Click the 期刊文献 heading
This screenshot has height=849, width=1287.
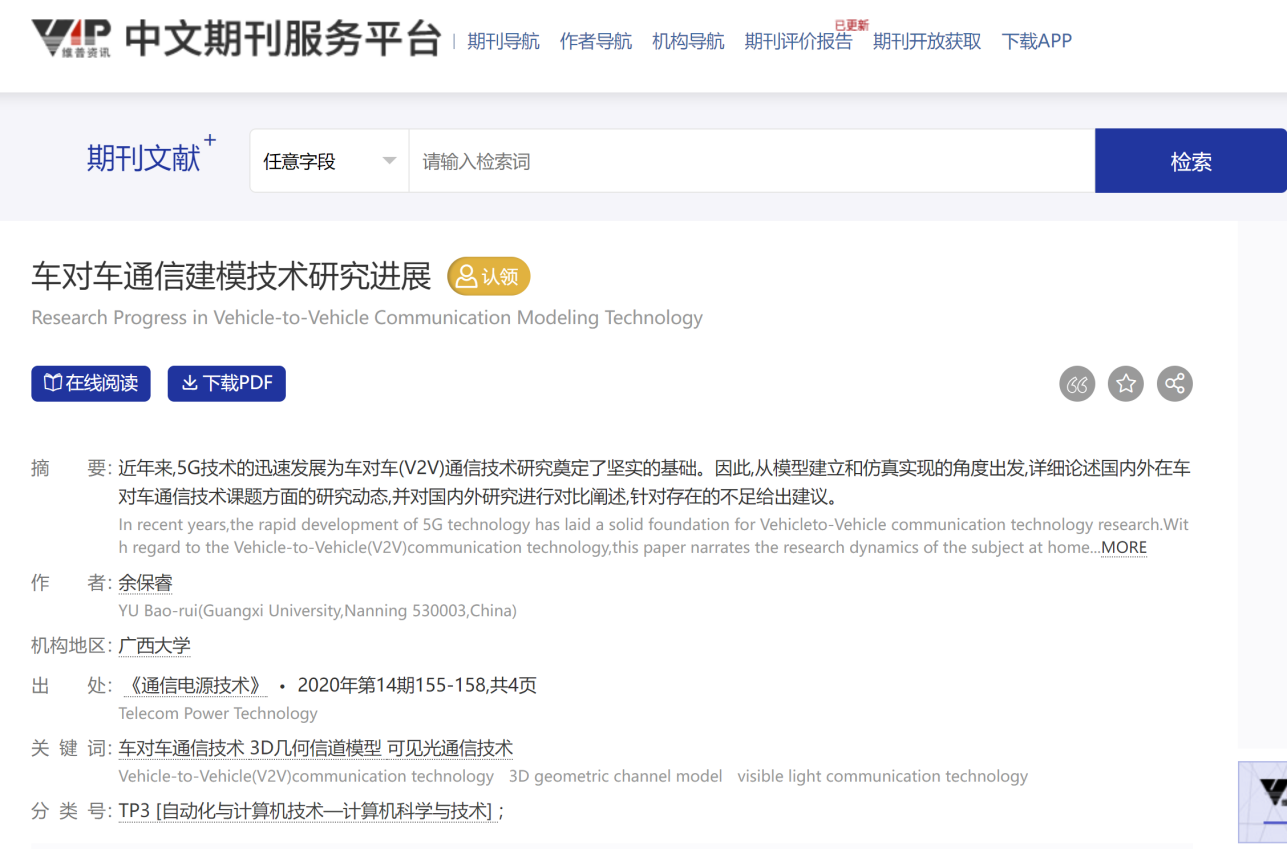pos(144,158)
